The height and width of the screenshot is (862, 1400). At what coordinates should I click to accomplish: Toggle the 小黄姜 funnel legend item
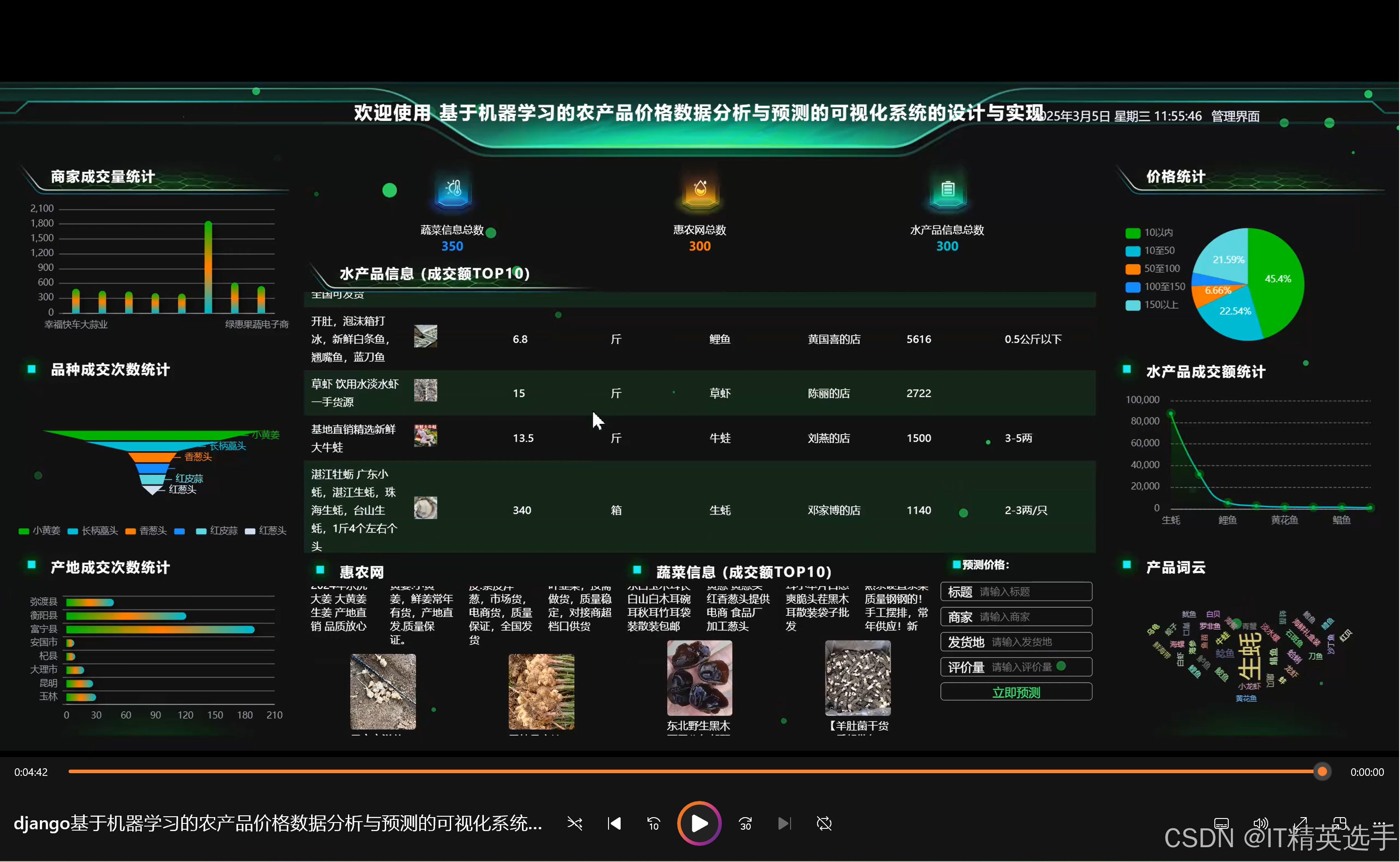(39, 531)
